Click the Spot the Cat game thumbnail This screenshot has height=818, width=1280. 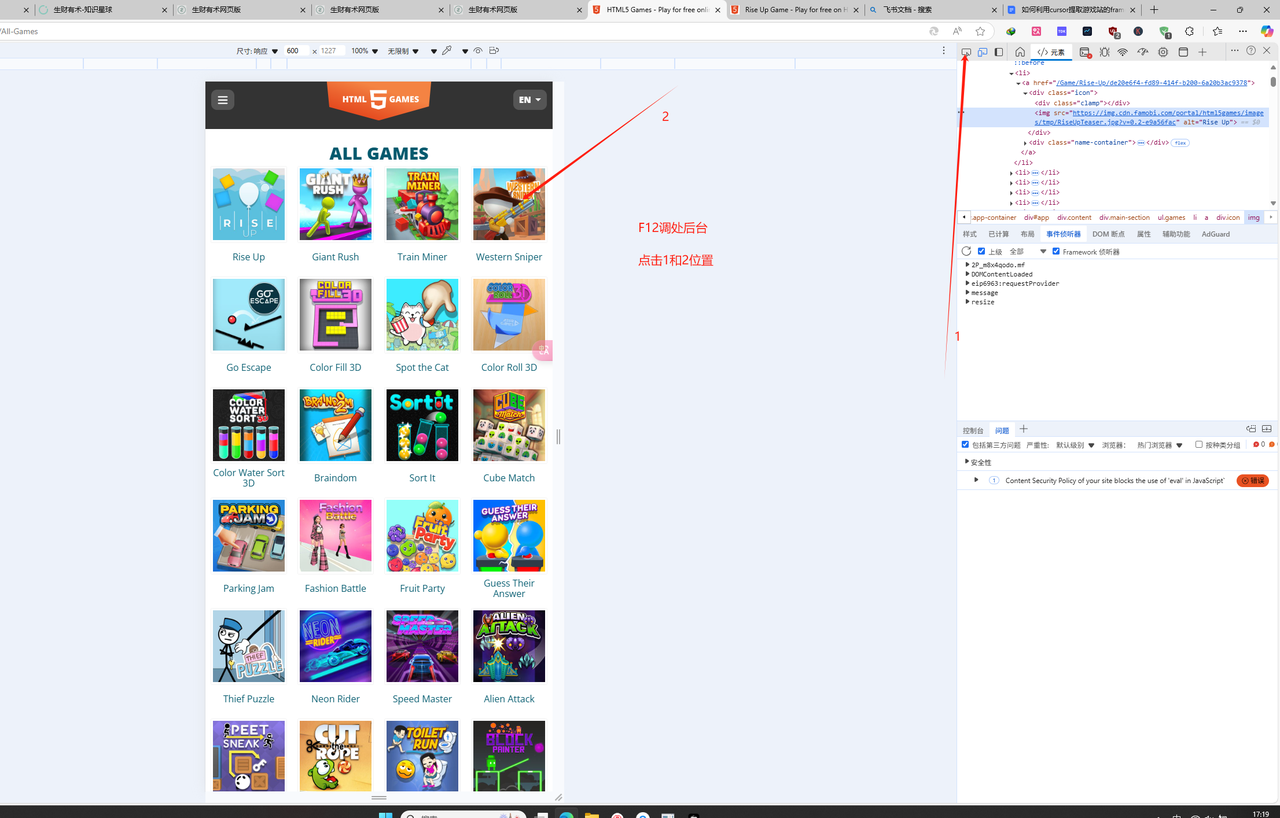[422, 315]
